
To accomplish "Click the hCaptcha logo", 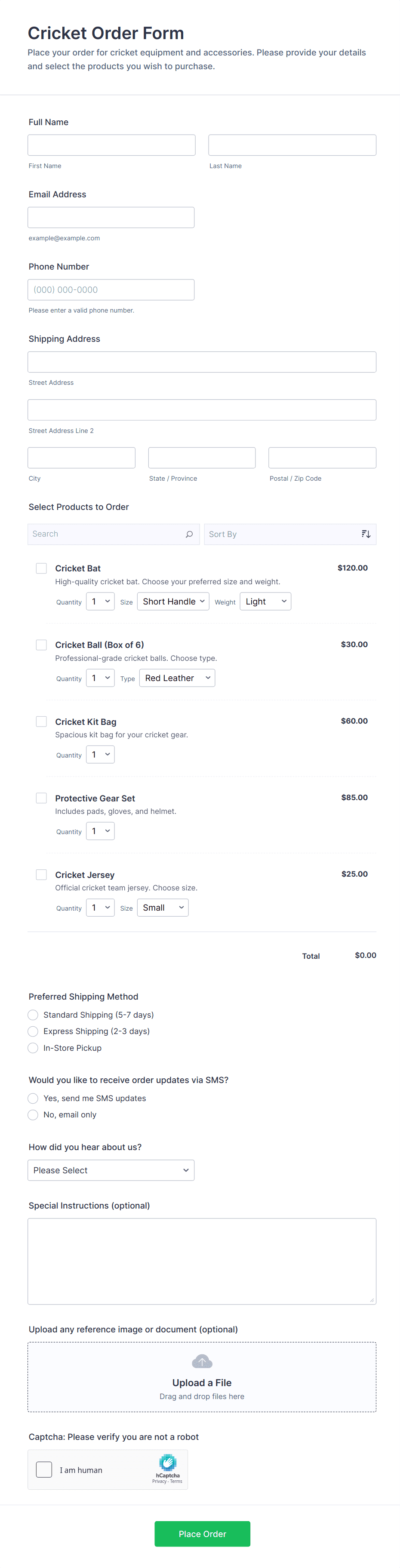I will pos(167,1462).
